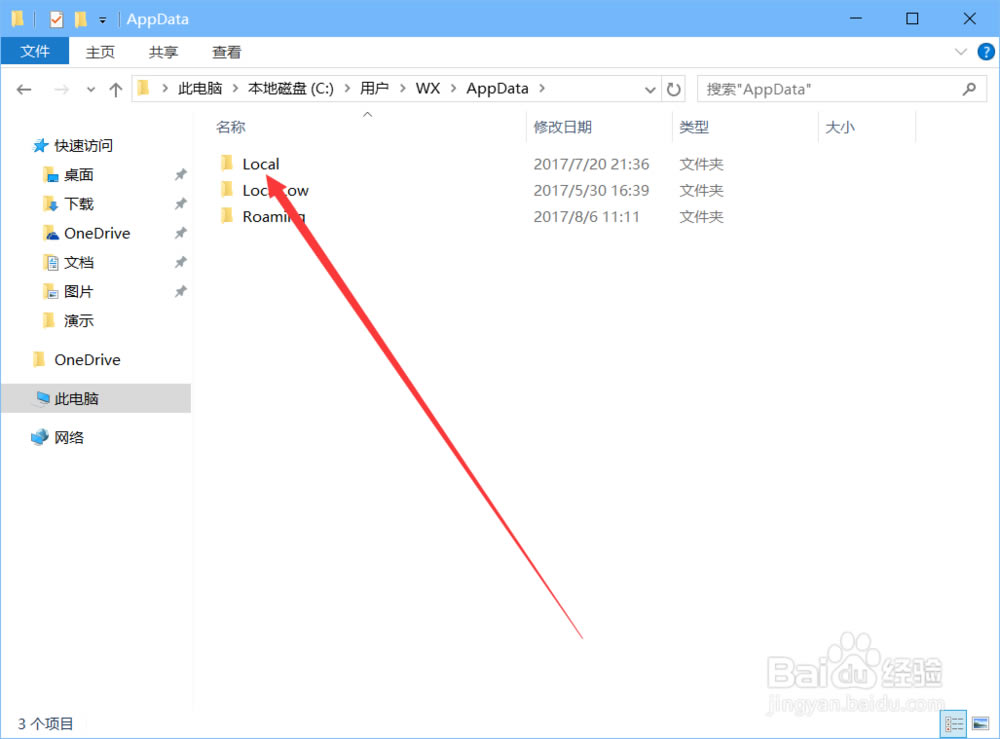1000x739 pixels.
Task: Open the Help question mark icon
Action: click(x=986, y=52)
